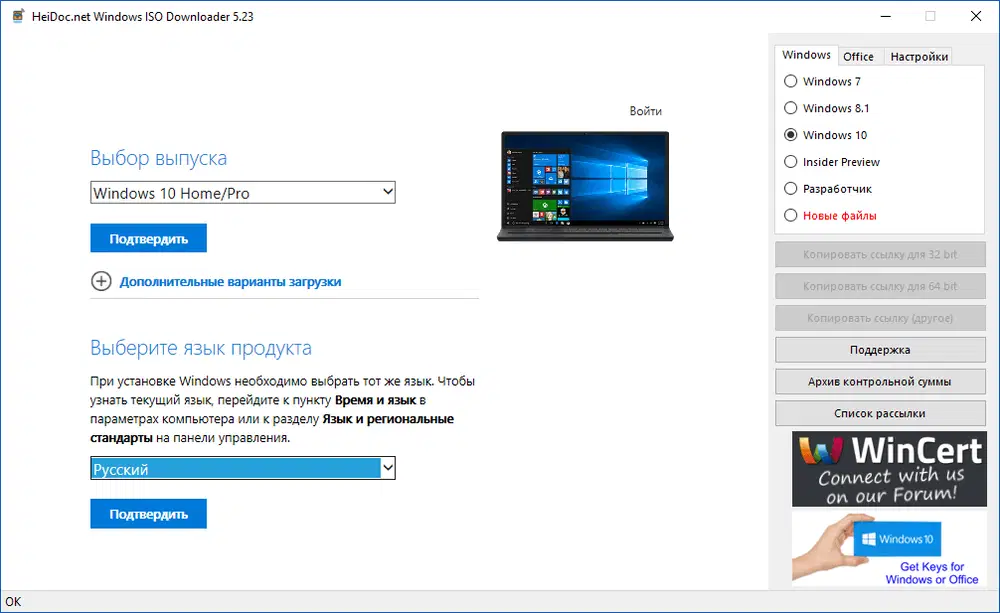
Task: Click the plus icon next to additional download options
Action: click(x=101, y=281)
